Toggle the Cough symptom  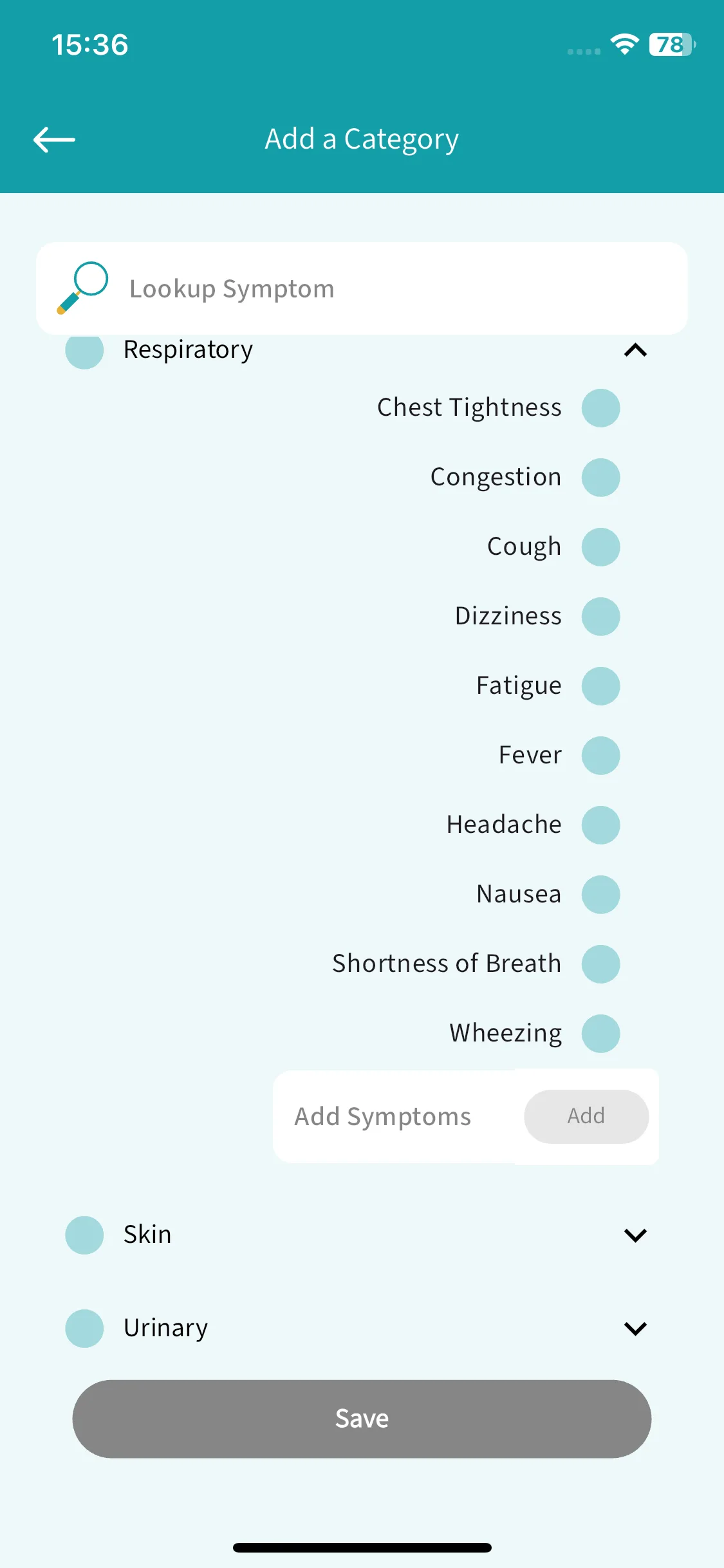click(x=601, y=547)
